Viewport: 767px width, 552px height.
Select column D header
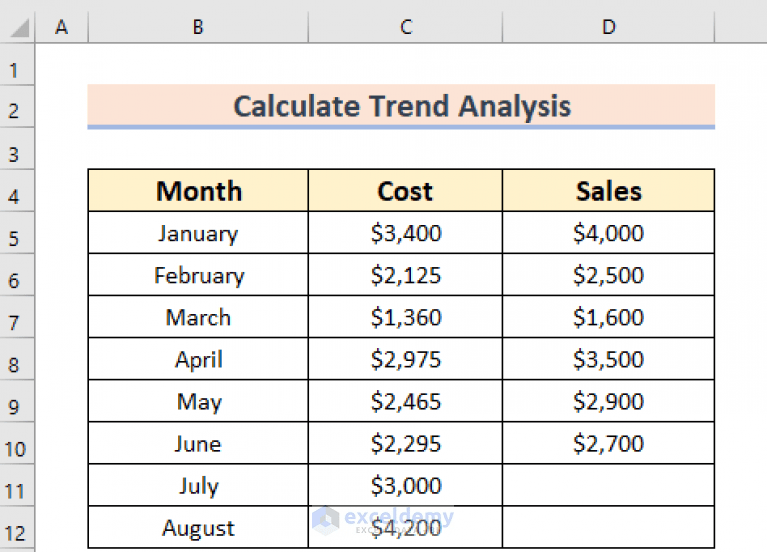[609, 27]
